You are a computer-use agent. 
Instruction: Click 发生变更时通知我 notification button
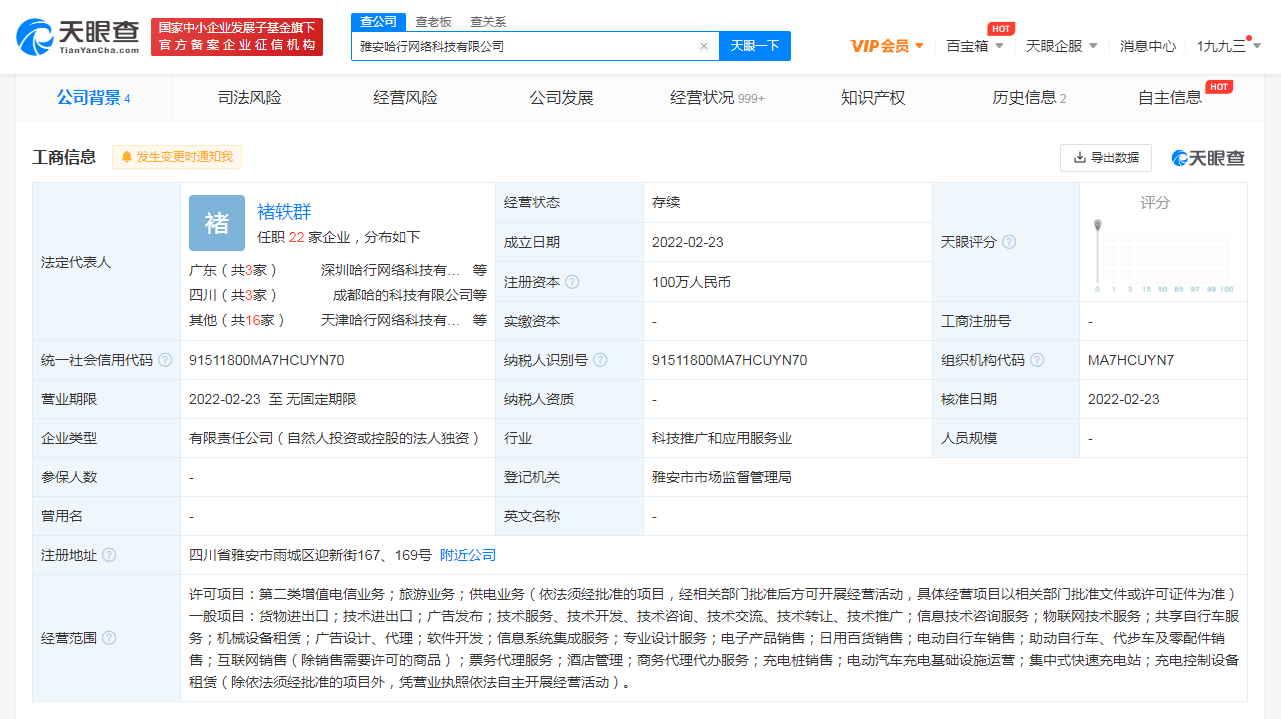pyautogui.click(x=177, y=157)
